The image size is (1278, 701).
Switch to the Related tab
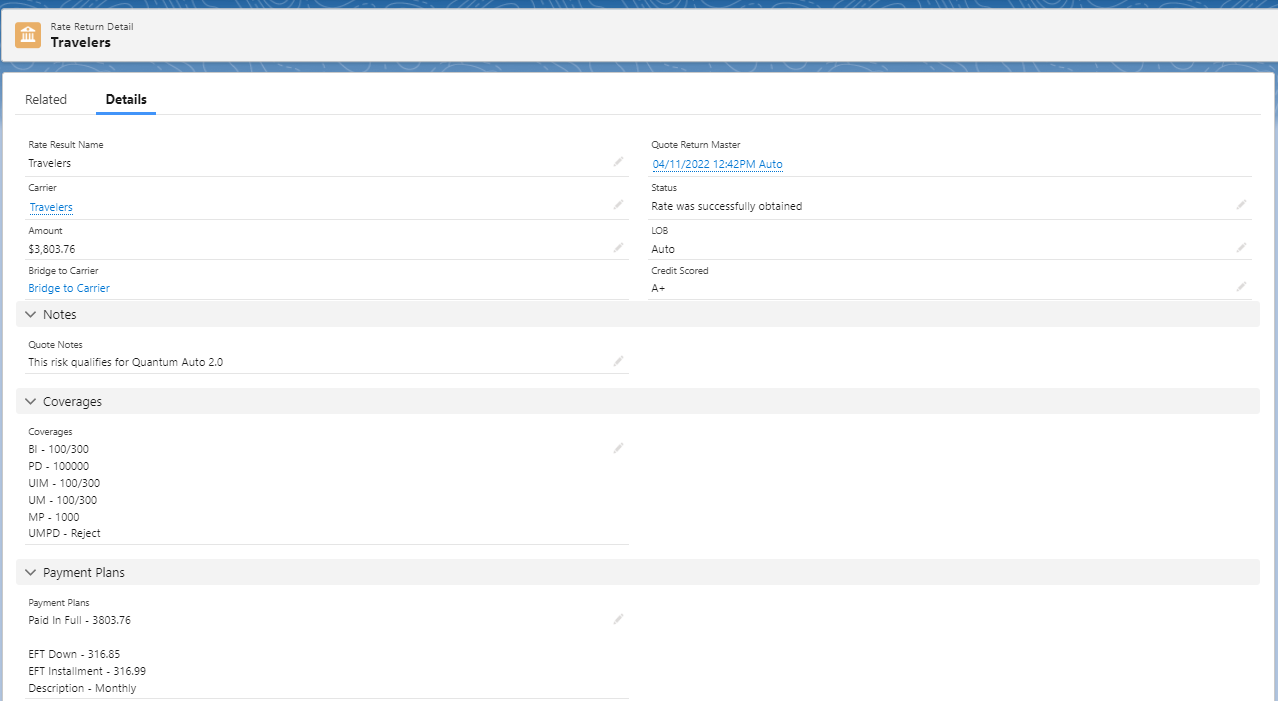click(46, 100)
